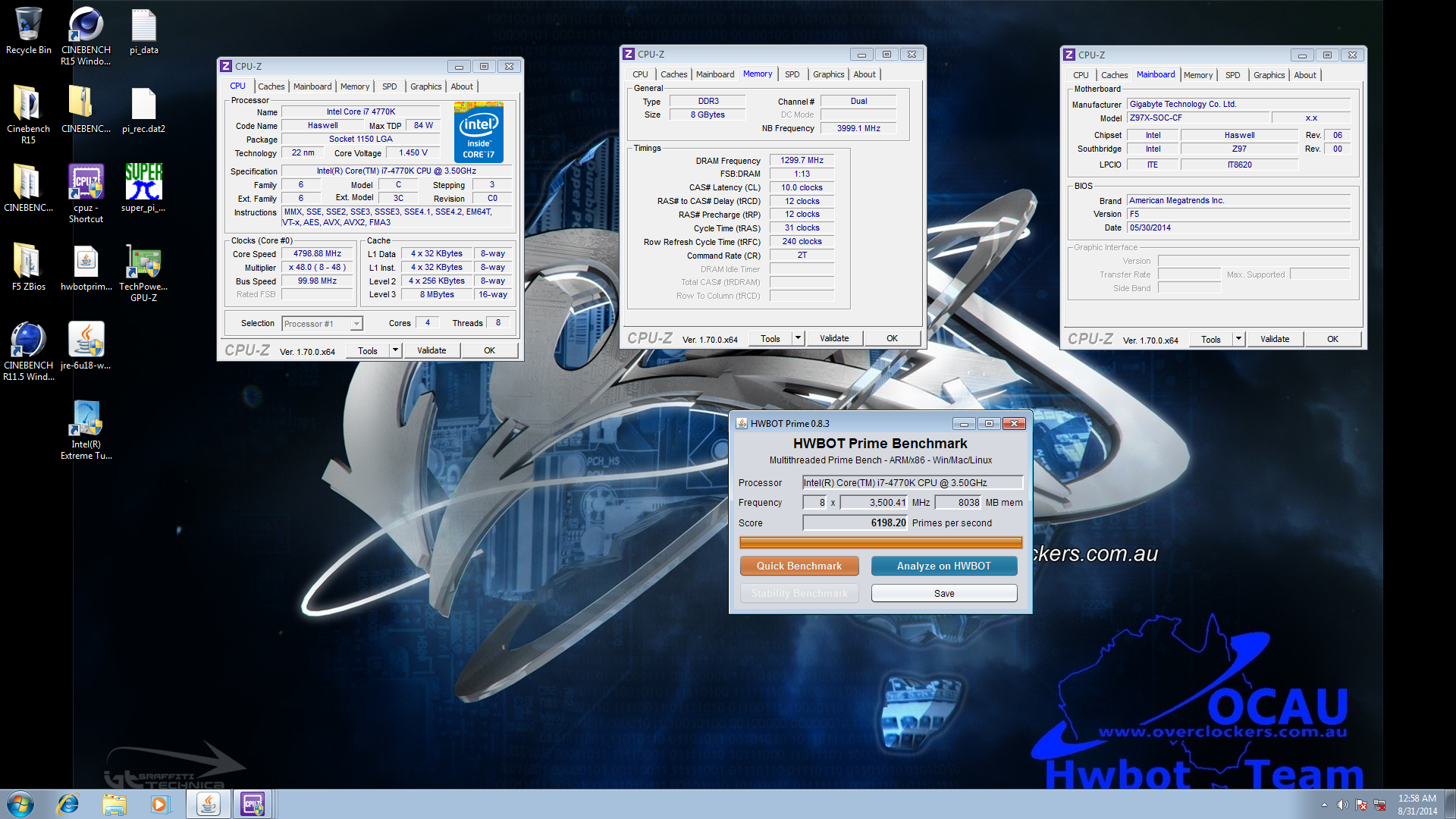Click the taskbar clock showing 12:58 AM
This screenshot has height=819, width=1456.
tap(1417, 805)
